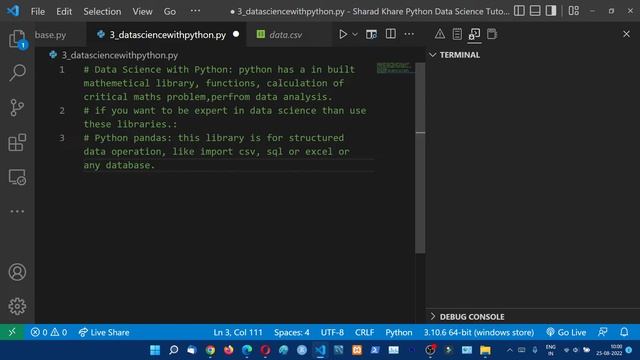The height and width of the screenshot is (360, 640).
Task: Open Opera browser from taskbar
Action: [x=265, y=350]
